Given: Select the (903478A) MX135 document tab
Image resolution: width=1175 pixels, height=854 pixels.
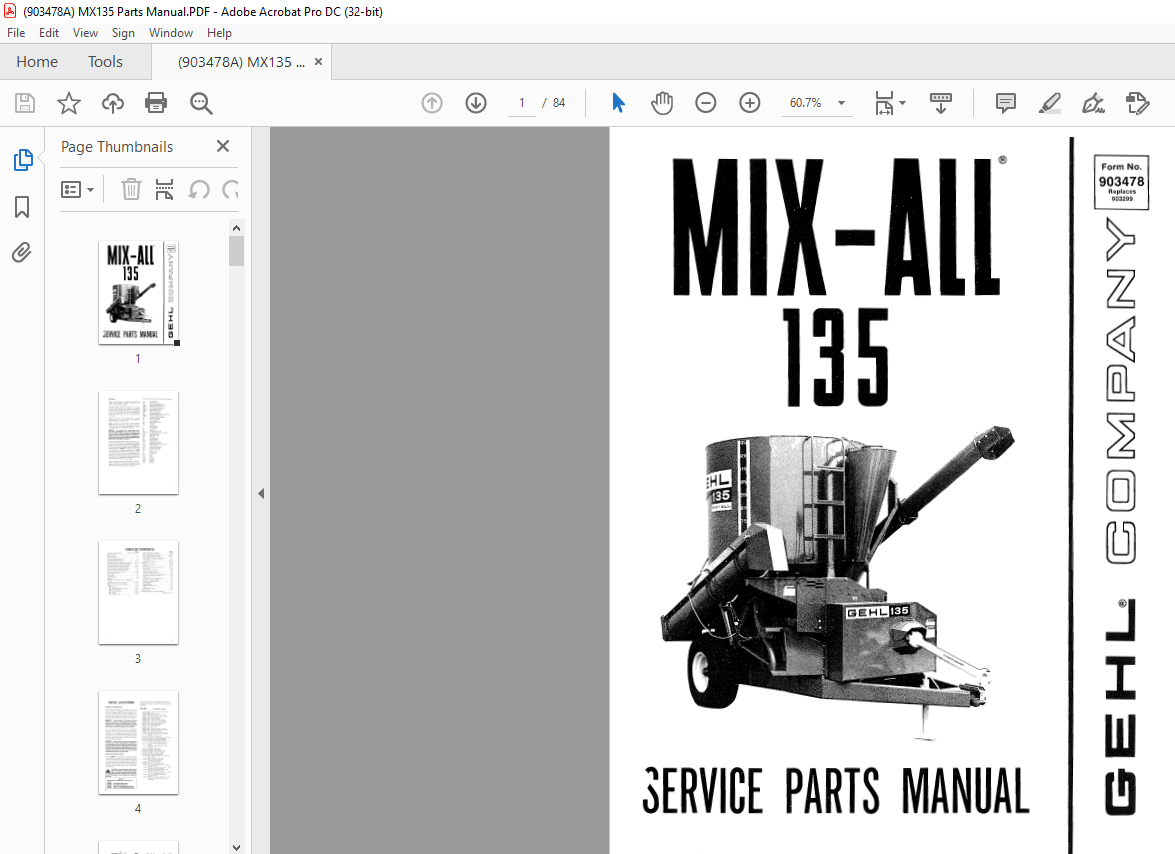Looking at the screenshot, I should click(241, 62).
